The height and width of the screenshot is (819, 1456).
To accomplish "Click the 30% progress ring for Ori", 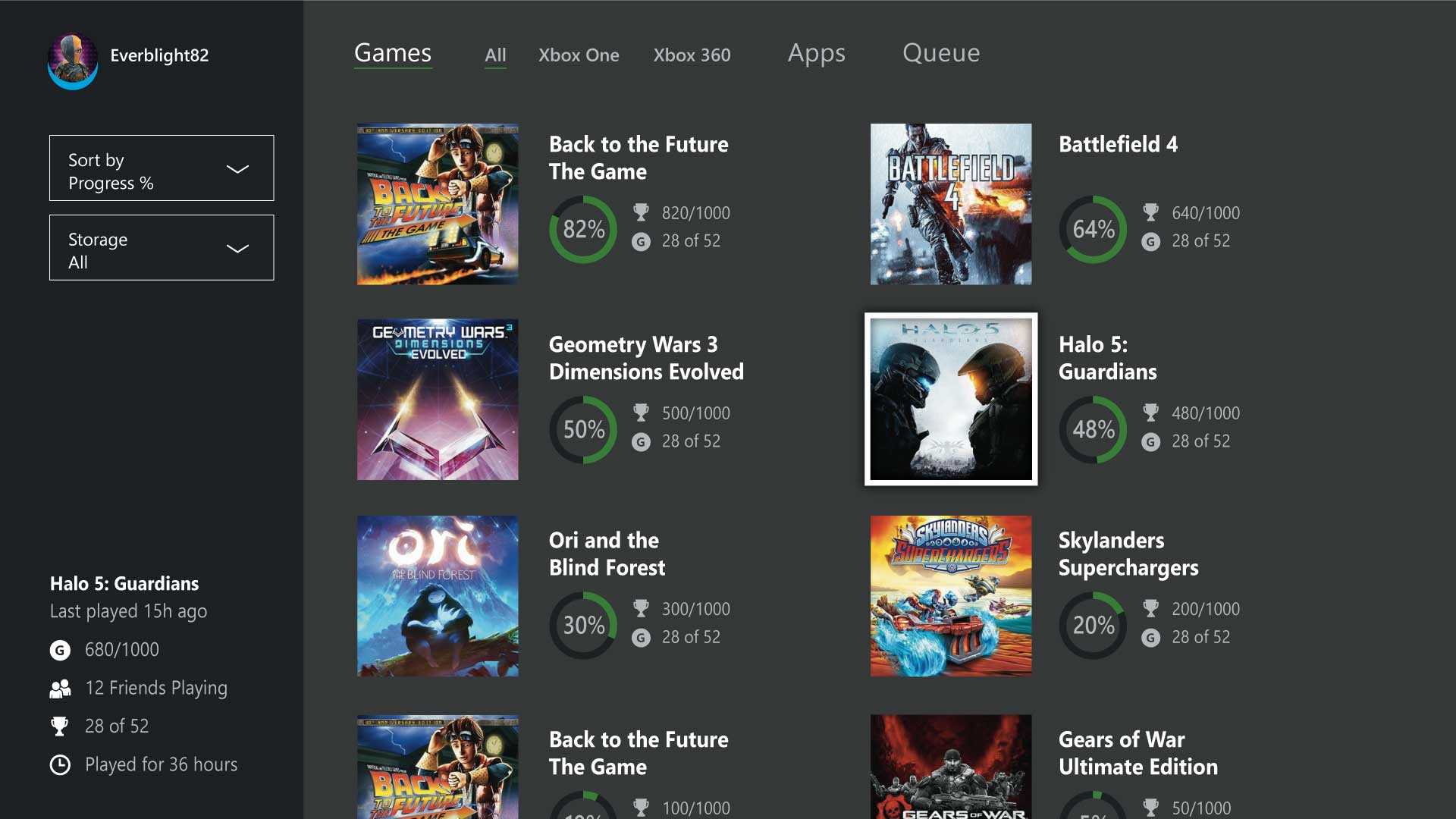I will tap(583, 626).
